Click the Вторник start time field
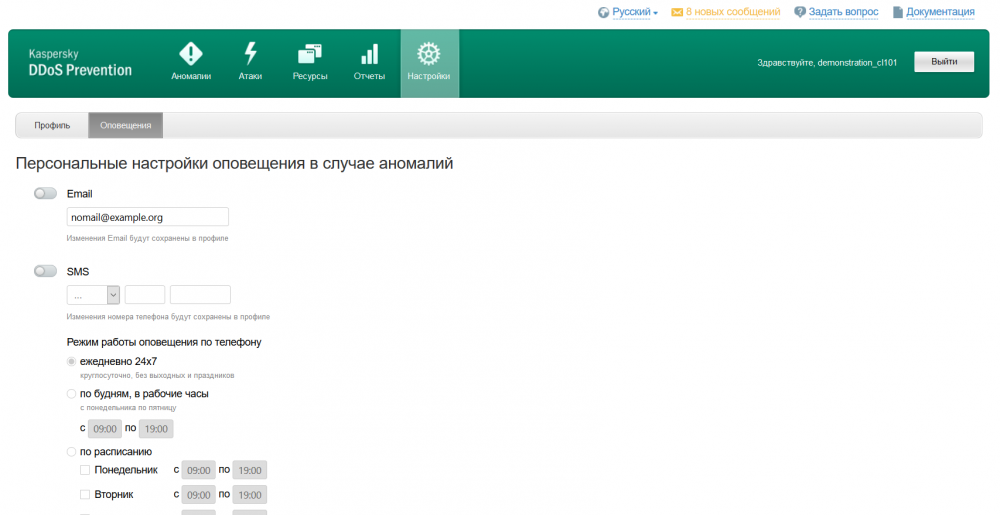Image resolution: width=1000 pixels, height=515 pixels. click(x=198, y=495)
